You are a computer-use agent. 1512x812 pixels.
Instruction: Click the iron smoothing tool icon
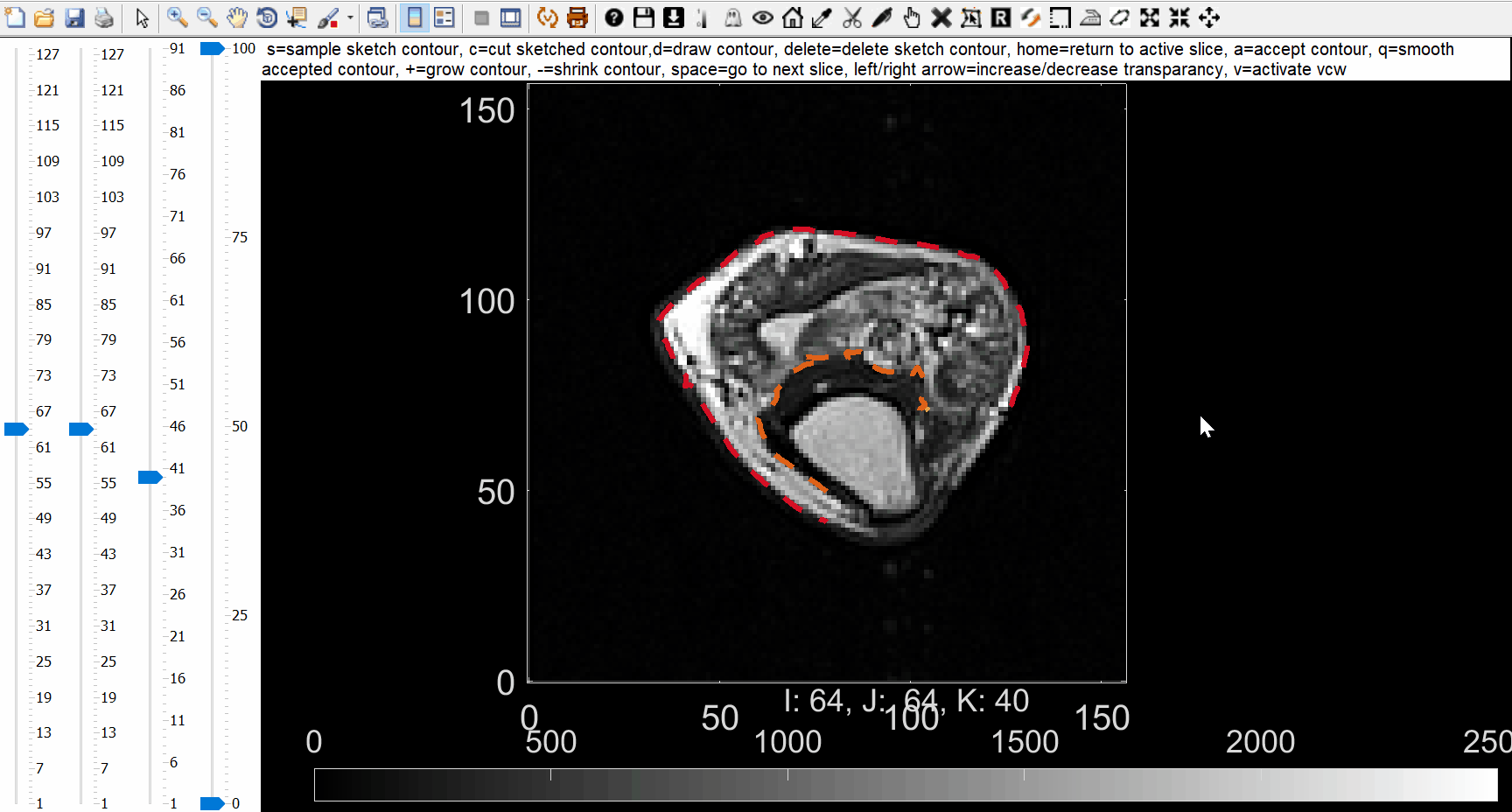coord(1090,17)
